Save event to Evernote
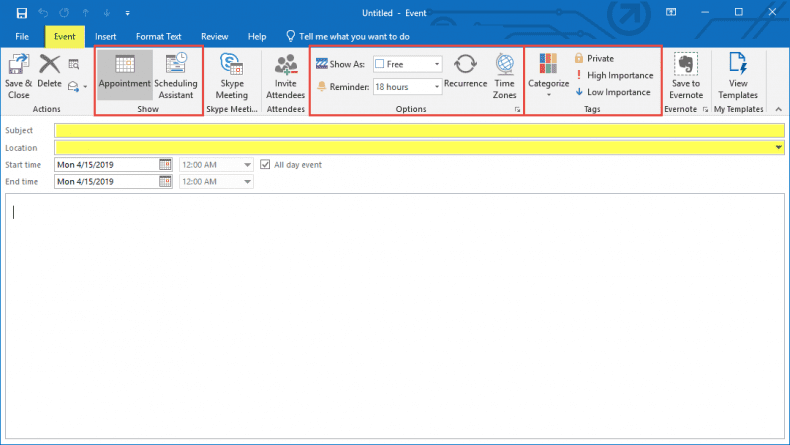Screen dimensions: 790x445 pyautogui.click(x=686, y=75)
